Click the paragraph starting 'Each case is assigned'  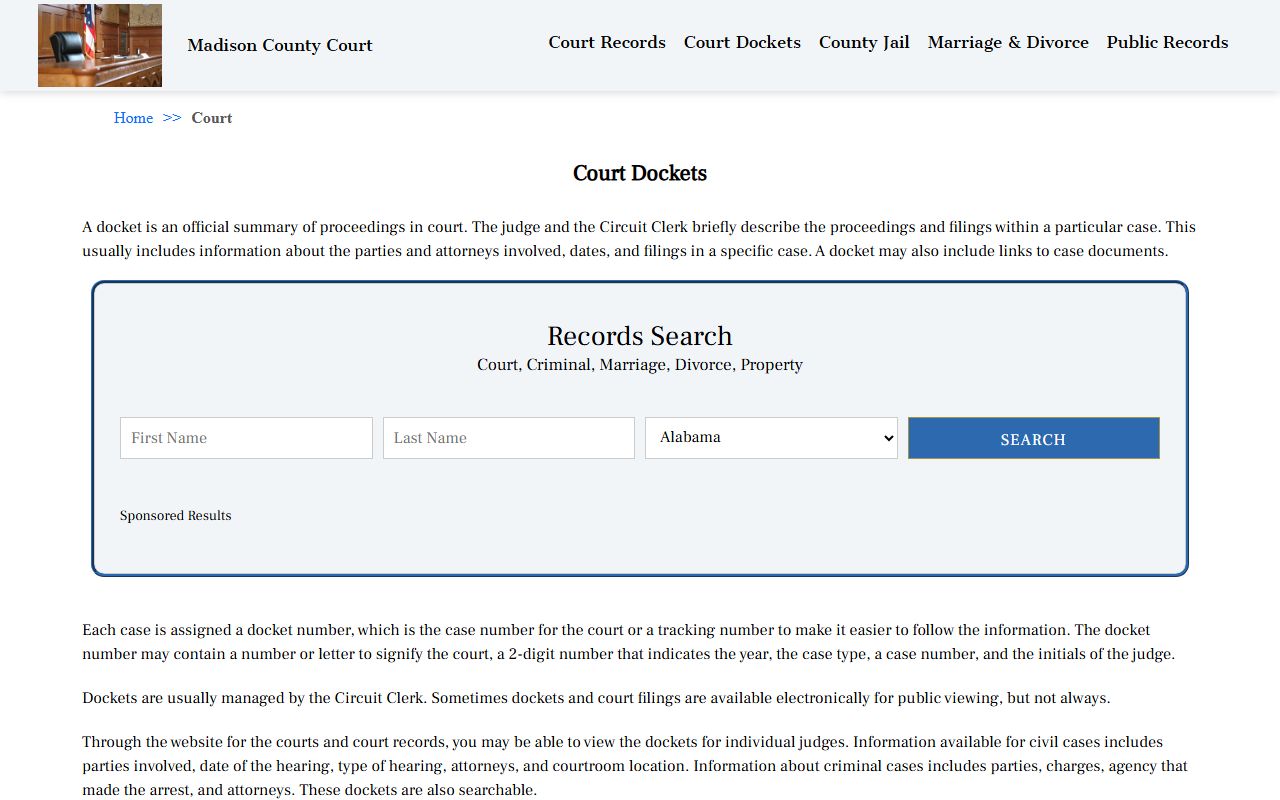[628, 642]
